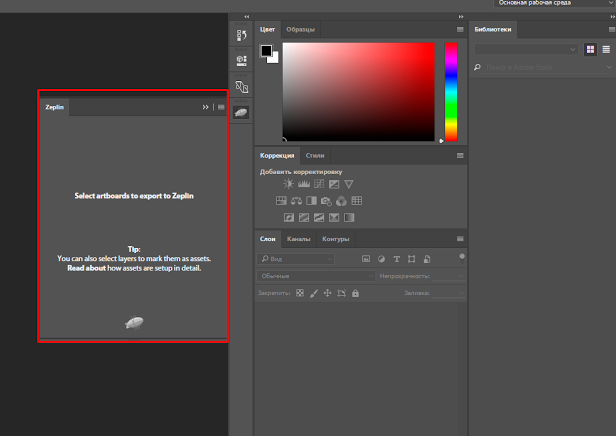Viewport: 616px width, 436px height.
Task: Lock all layer attributes (padlock icon)
Action: click(x=355, y=293)
